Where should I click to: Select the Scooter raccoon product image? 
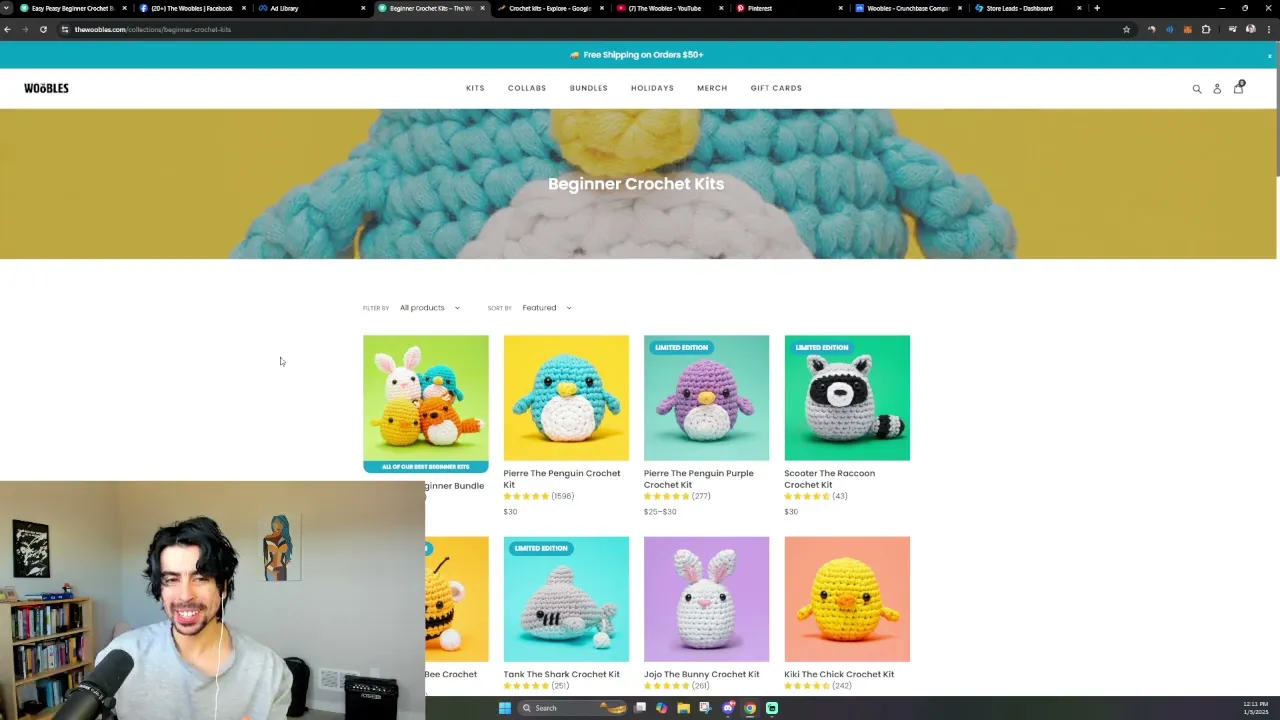[x=847, y=398]
